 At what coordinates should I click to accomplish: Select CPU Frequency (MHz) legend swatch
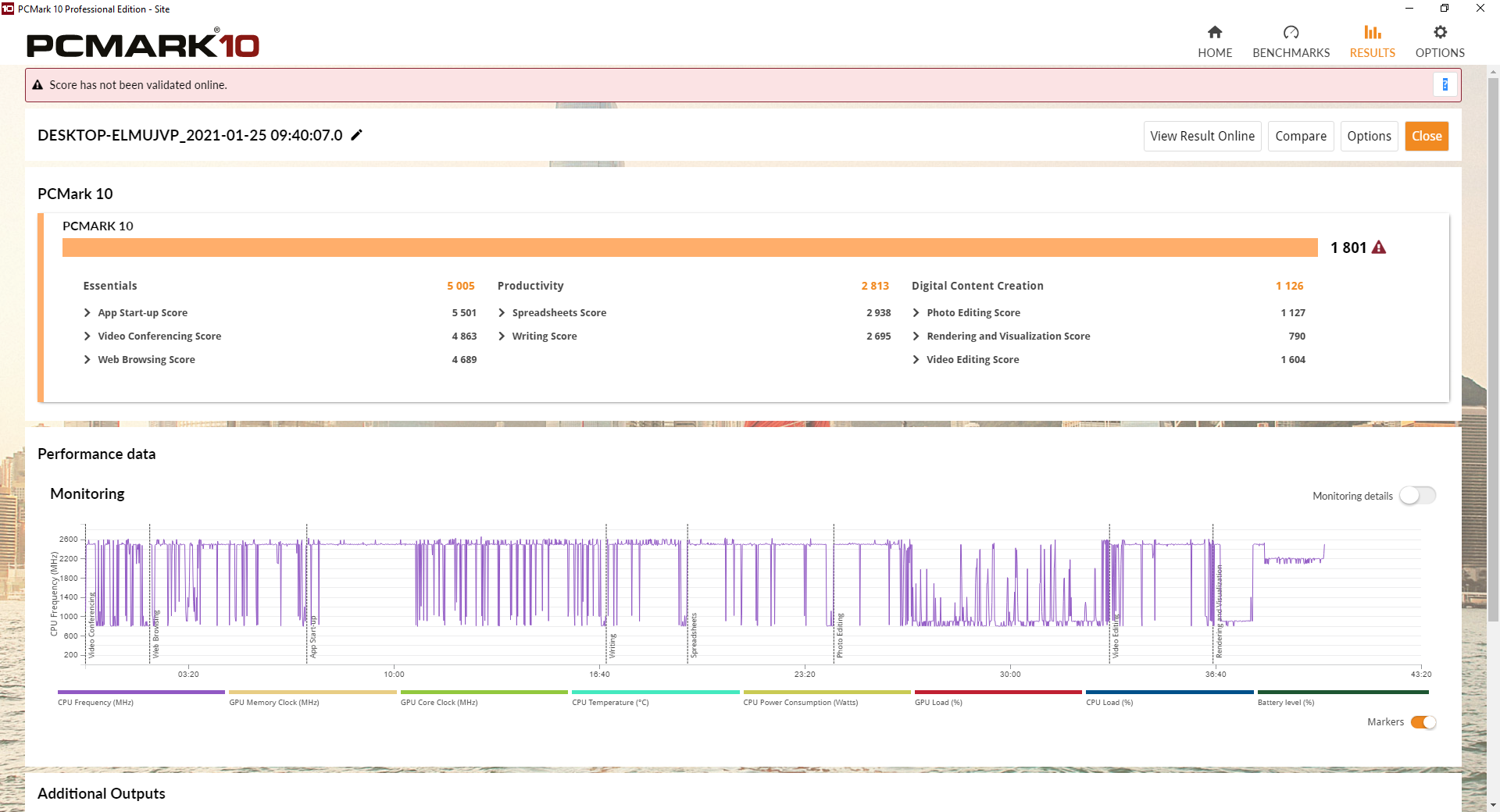coord(141,692)
